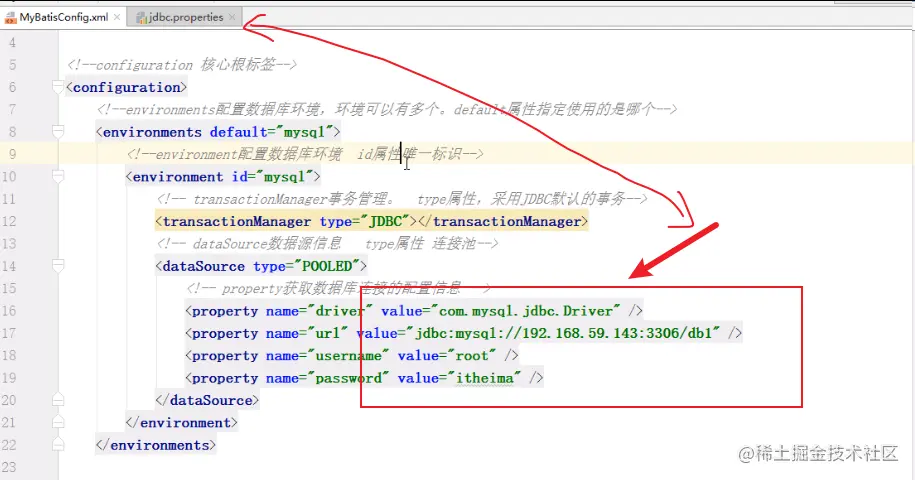This screenshot has height=480, width=915.
Task: Switch to the MyBatisConfig.xml tab
Action: [64, 17]
